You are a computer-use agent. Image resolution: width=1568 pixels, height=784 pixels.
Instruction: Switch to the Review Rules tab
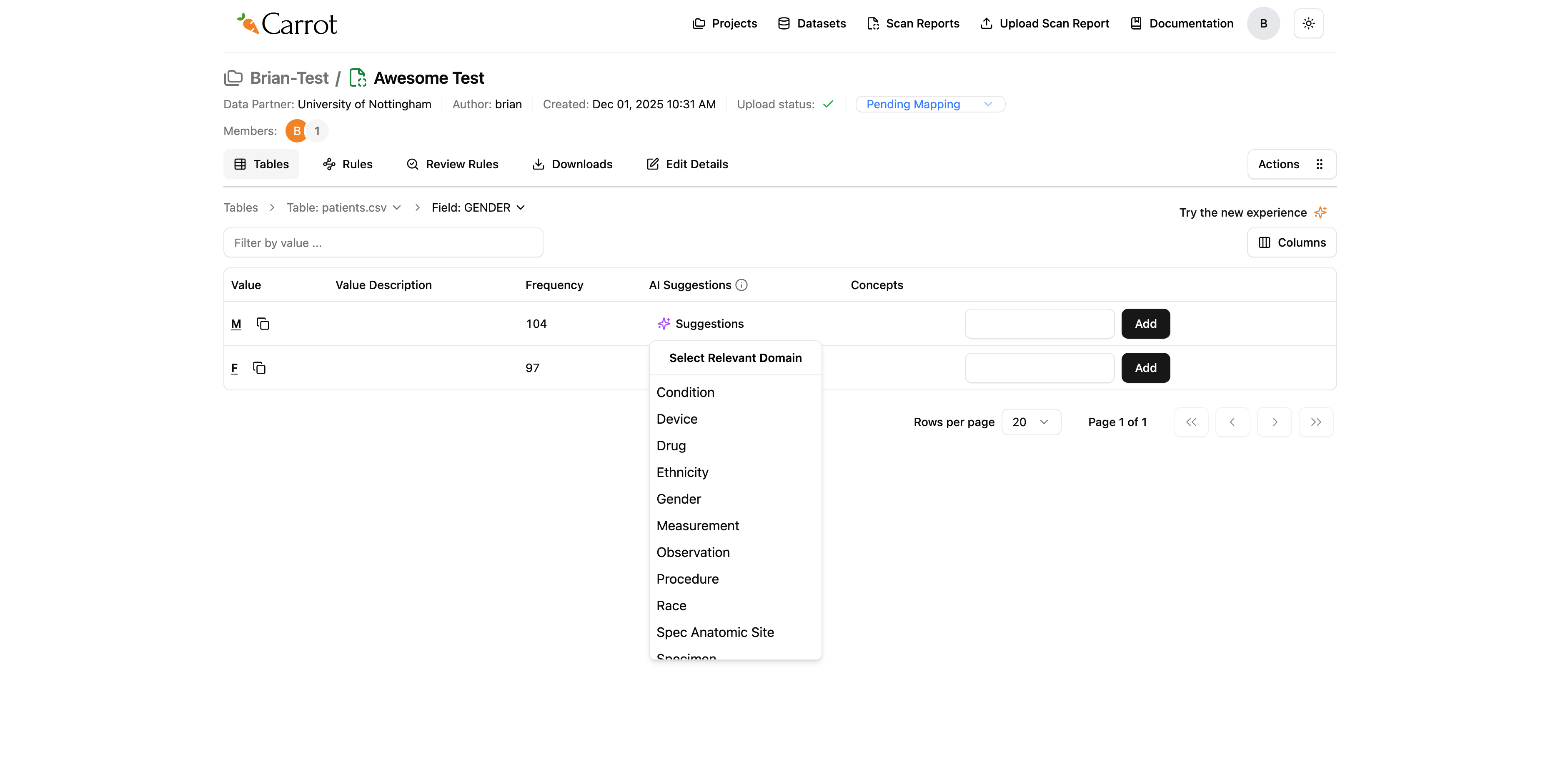click(452, 164)
